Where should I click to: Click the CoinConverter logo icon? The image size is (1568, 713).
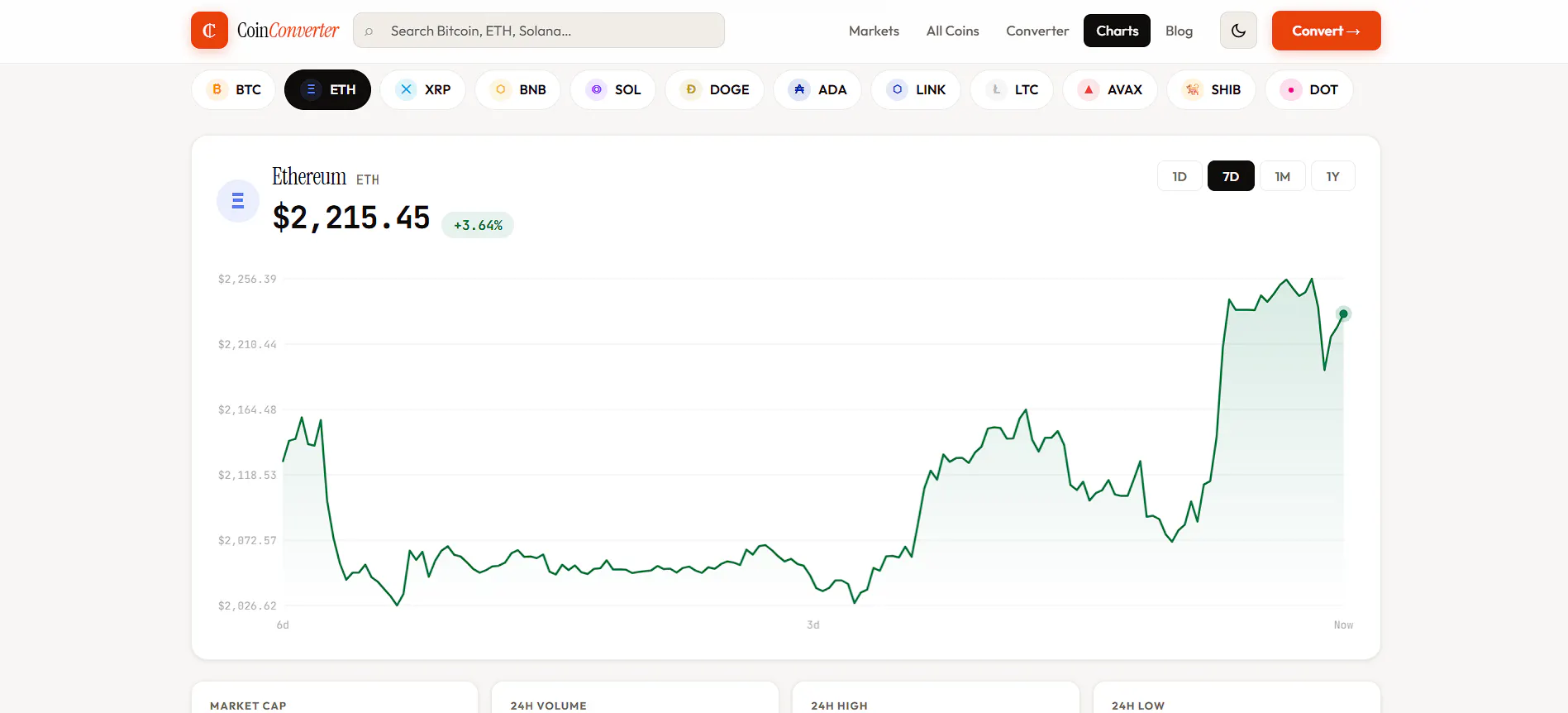click(x=209, y=31)
